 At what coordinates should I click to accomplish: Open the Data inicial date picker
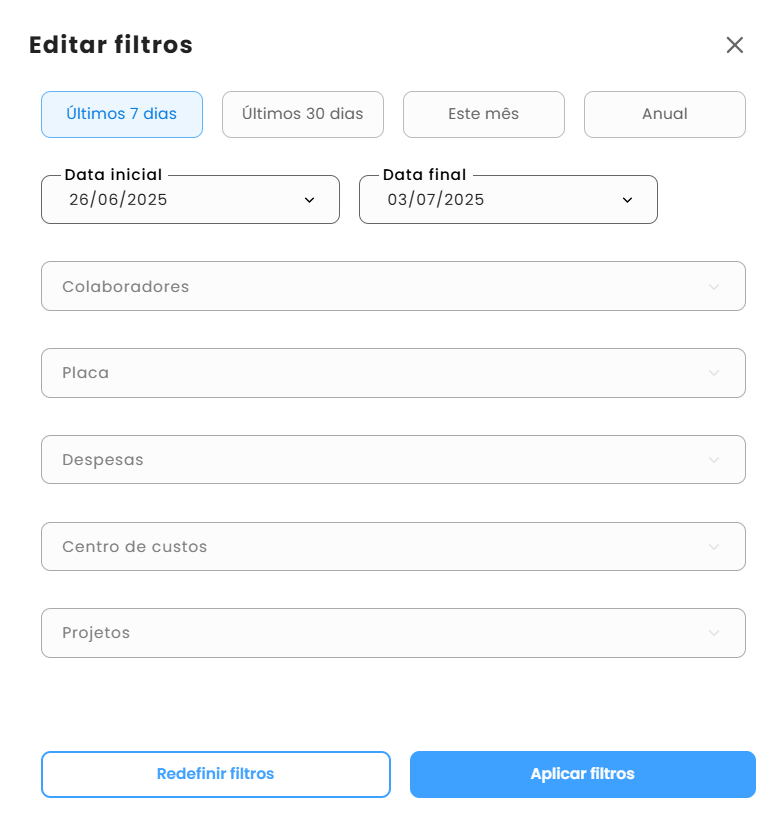tap(190, 199)
